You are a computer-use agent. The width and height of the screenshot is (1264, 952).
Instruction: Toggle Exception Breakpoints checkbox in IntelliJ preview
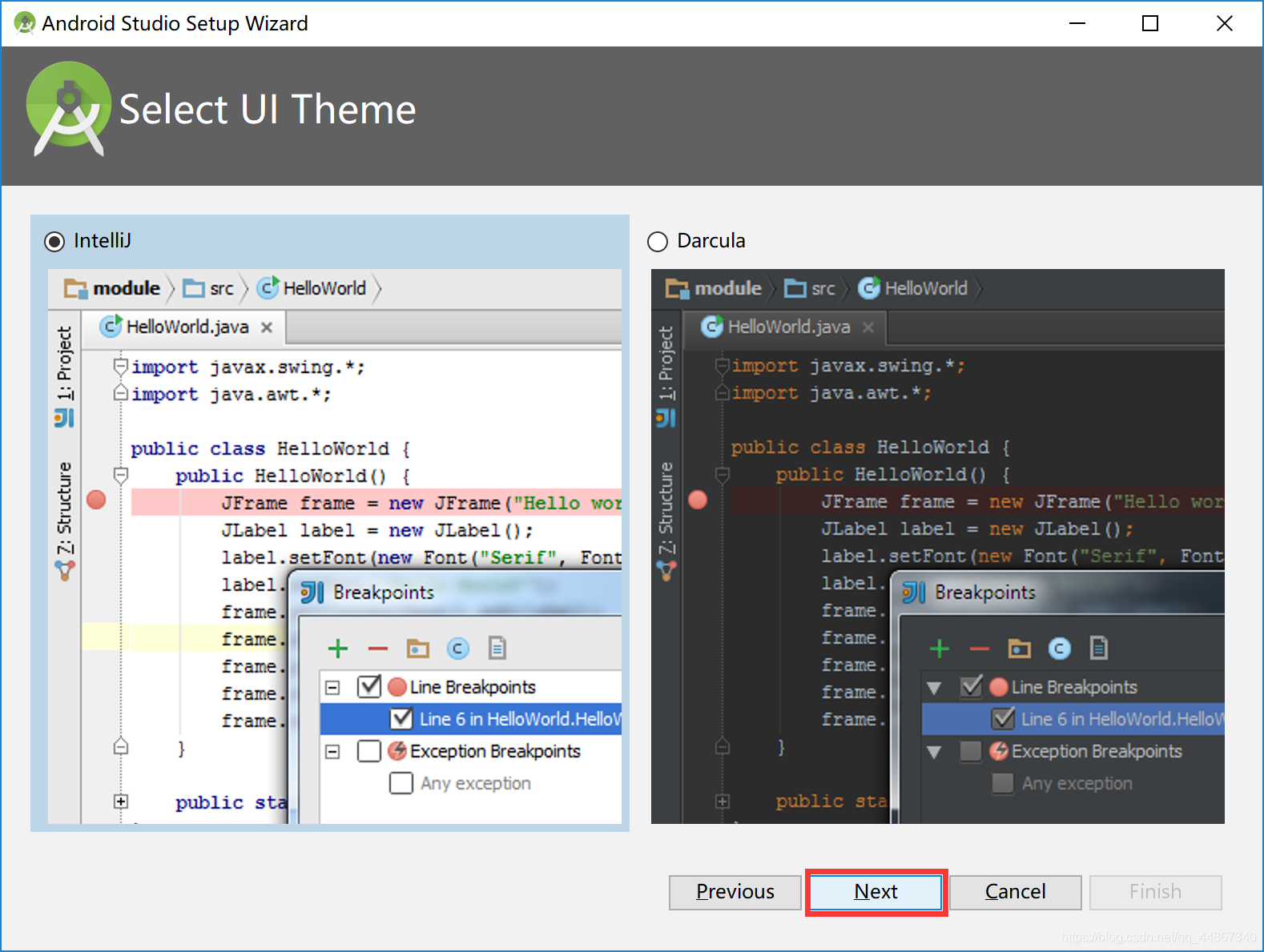369,751
